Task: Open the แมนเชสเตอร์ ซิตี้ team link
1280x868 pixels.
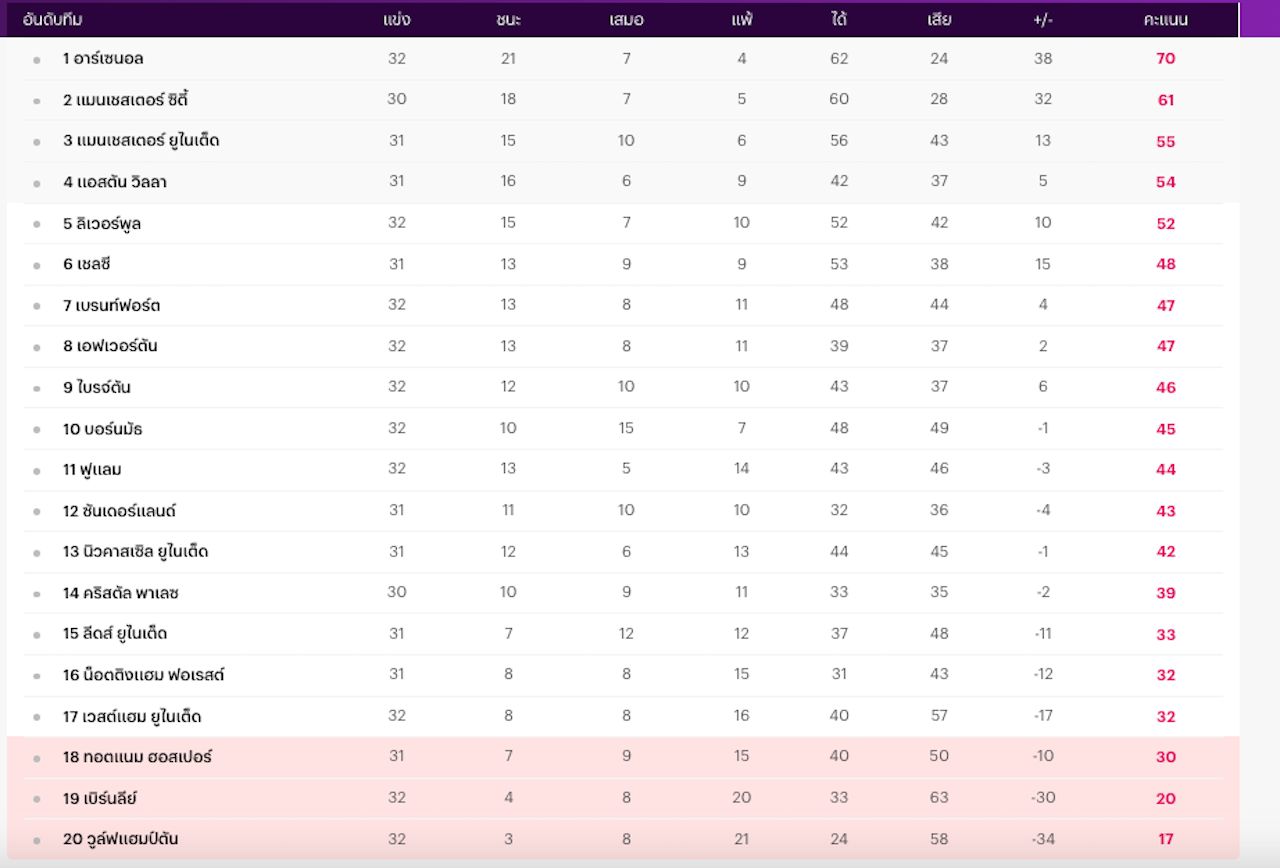Action: 126,100
